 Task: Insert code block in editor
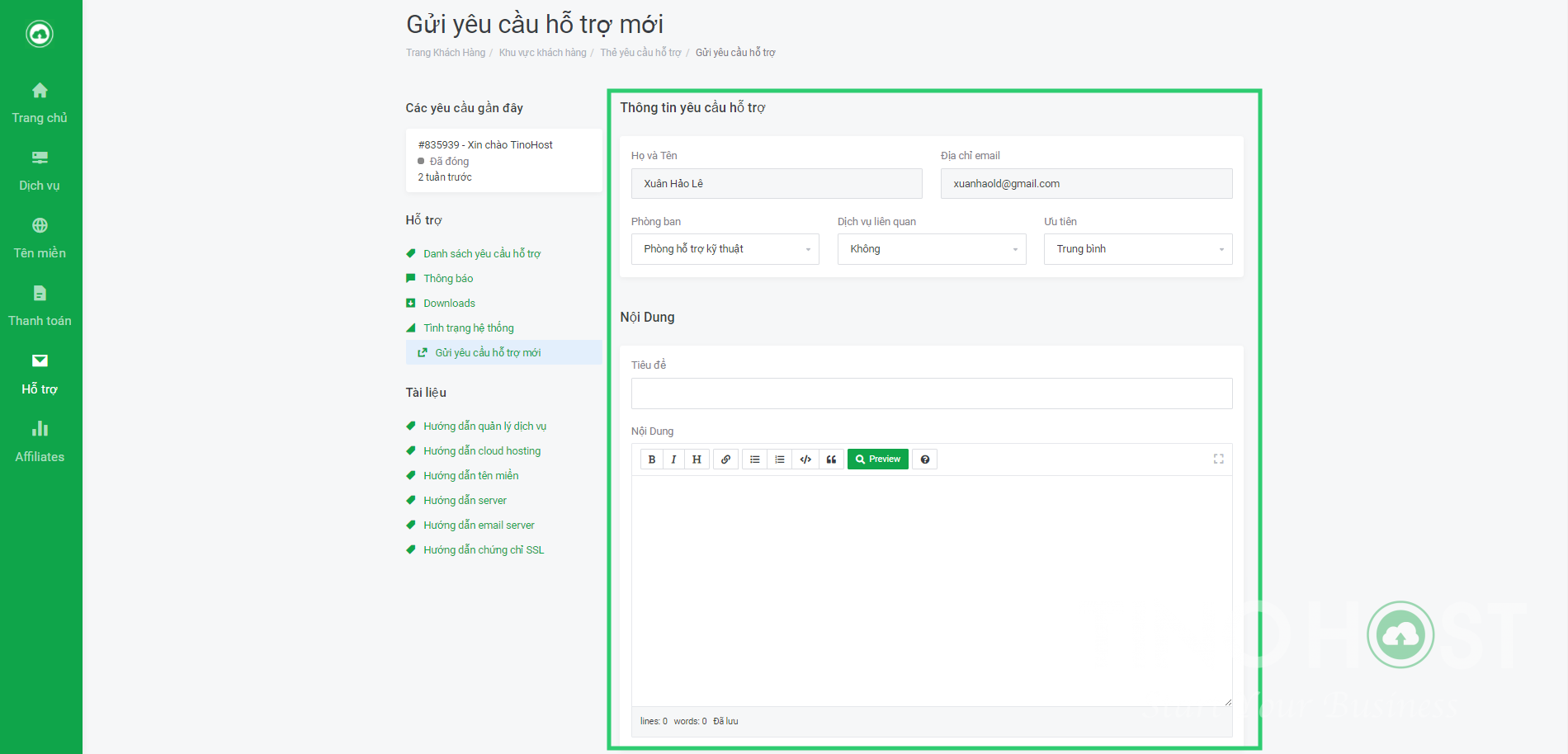[805, 459]
